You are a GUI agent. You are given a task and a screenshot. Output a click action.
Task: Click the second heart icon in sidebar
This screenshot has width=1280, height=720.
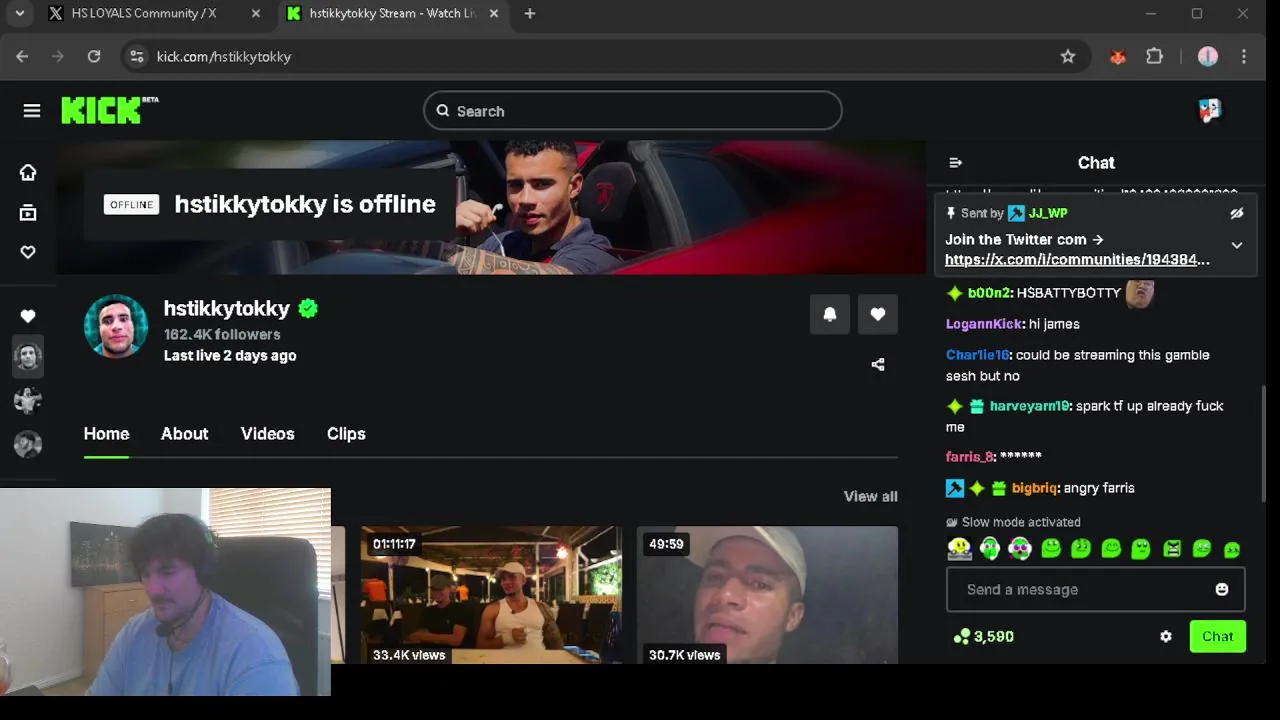(x=28, y=316)
